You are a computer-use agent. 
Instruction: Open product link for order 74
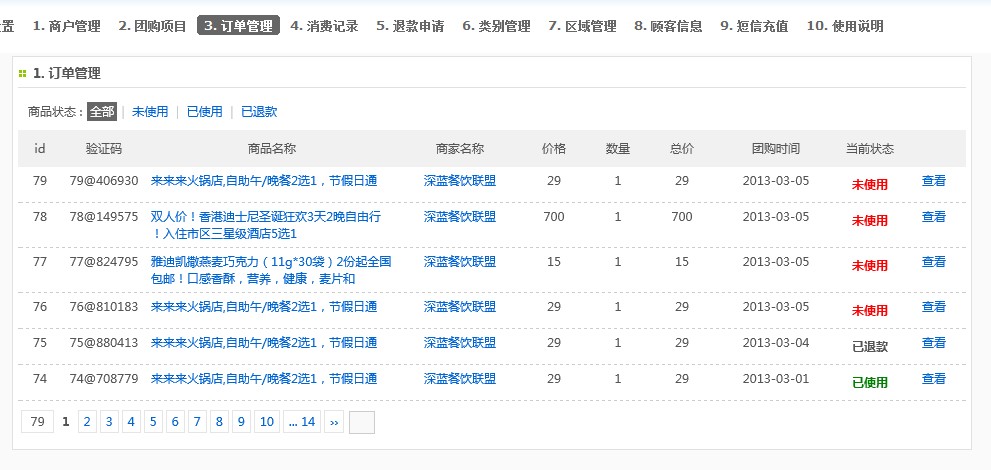point(264,378)
